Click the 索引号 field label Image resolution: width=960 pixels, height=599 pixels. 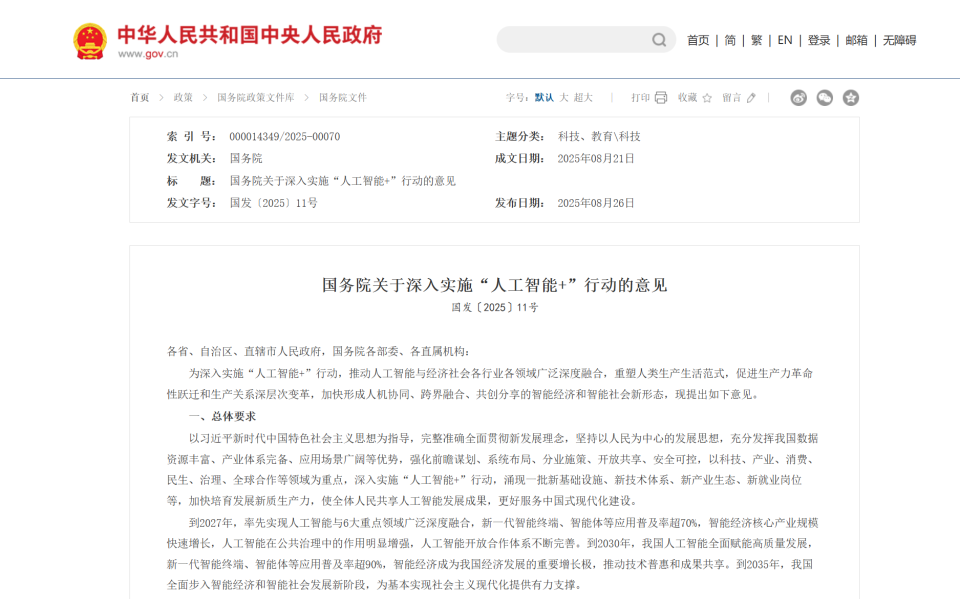[x=192, y=137]
